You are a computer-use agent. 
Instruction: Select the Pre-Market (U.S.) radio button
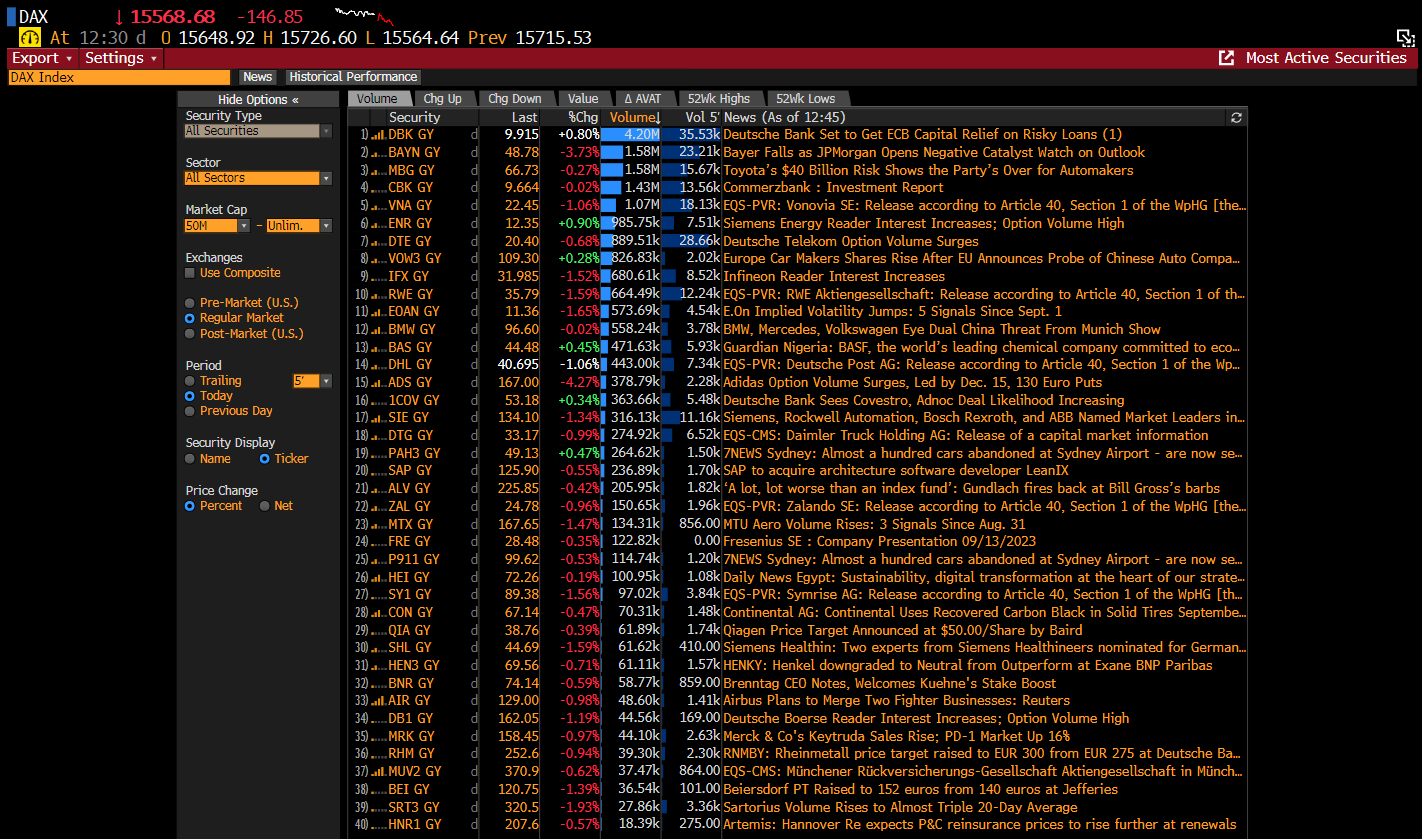[190, 303]
